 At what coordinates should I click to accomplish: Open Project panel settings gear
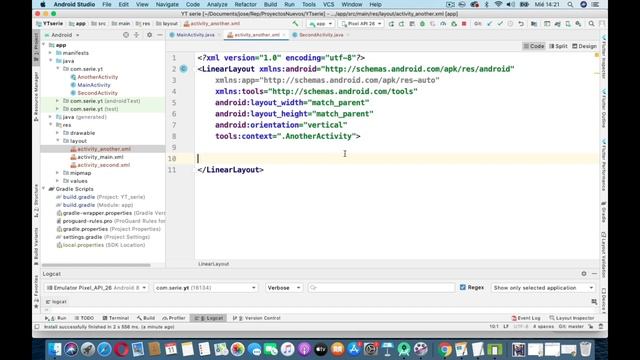tap(149, 35)
